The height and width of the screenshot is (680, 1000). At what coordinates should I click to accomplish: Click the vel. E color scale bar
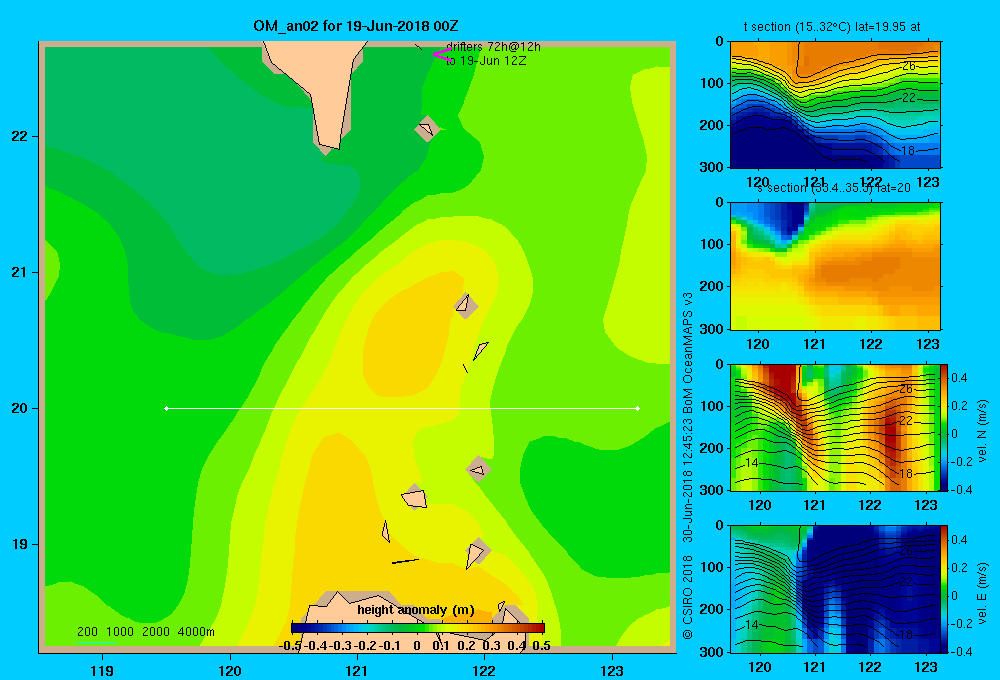[x=945, y=588]
